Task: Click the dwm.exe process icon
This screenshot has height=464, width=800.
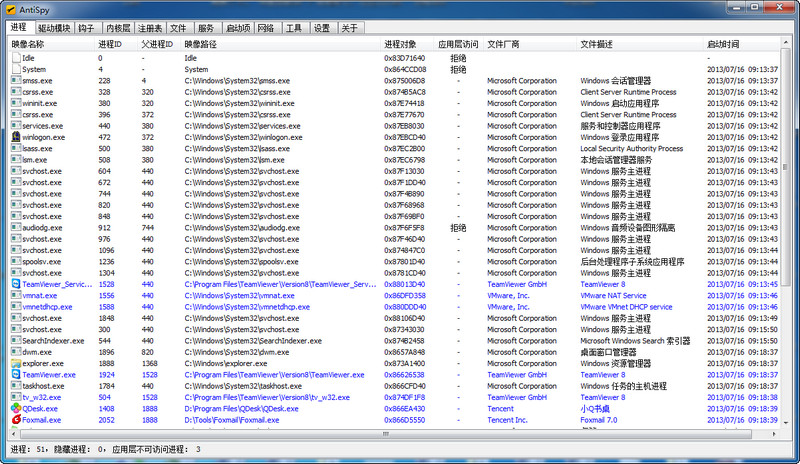Action: [x=16, y=352]
